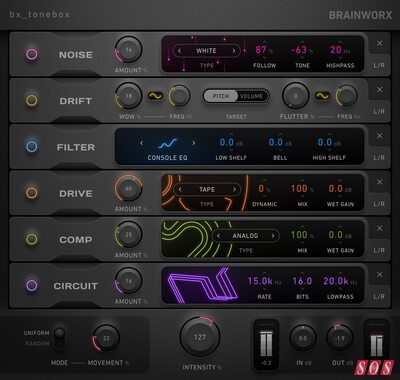Toggle the DRIVE module power button
The image size is (400, 380).
click(32, 193)
